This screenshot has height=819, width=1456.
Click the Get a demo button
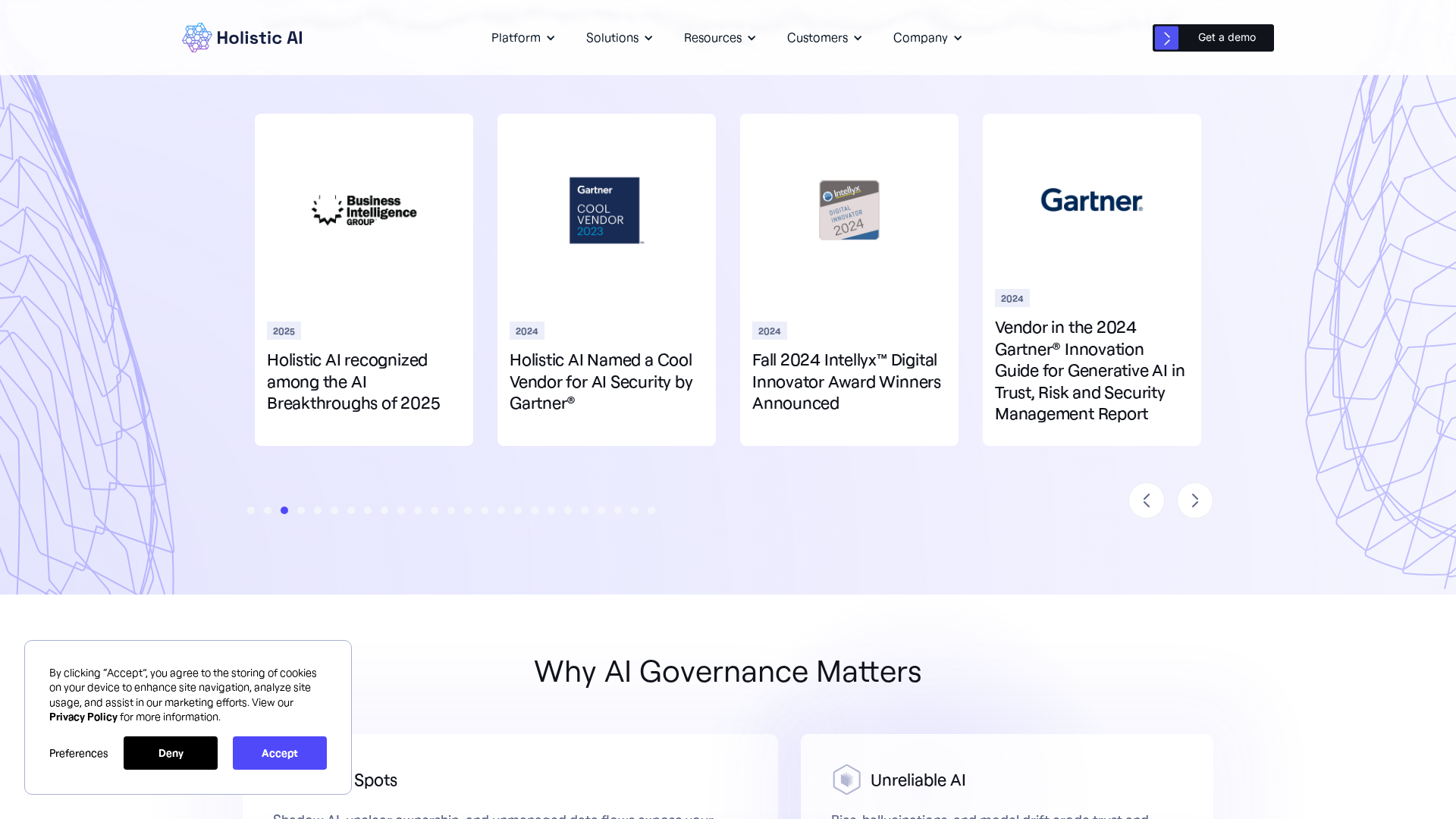(x=1225, y=37)
